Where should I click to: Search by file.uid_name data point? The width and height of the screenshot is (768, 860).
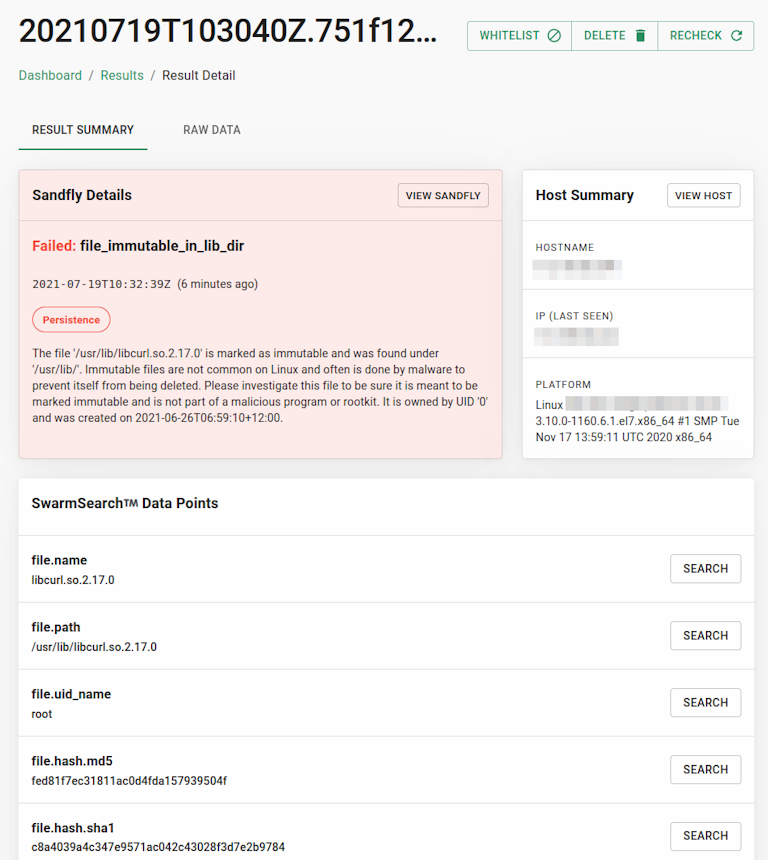705,703
